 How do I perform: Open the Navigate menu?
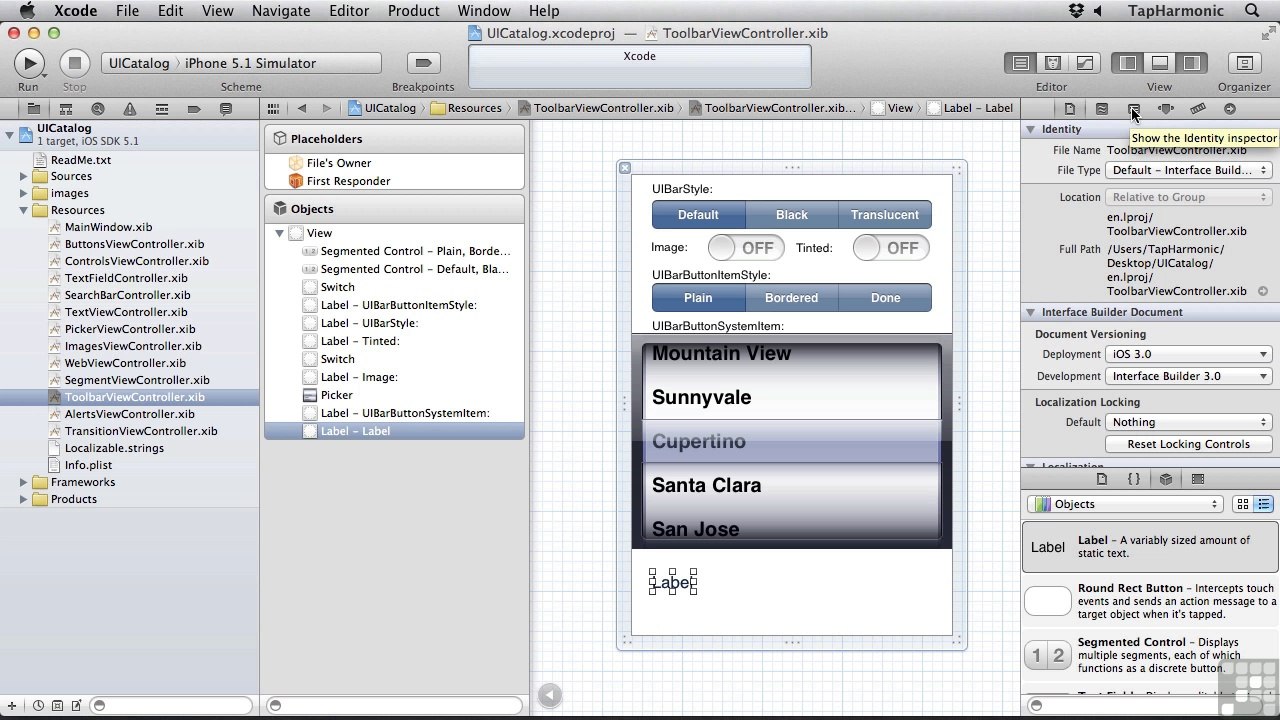click(x=281, y=11)
